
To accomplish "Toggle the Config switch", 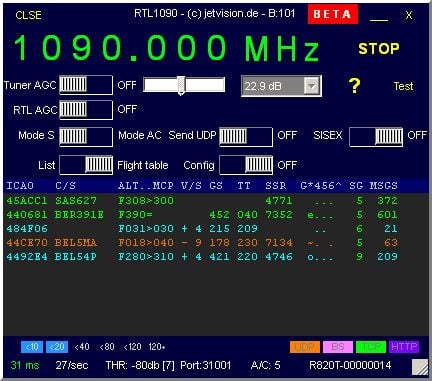I will pos(246,165).
